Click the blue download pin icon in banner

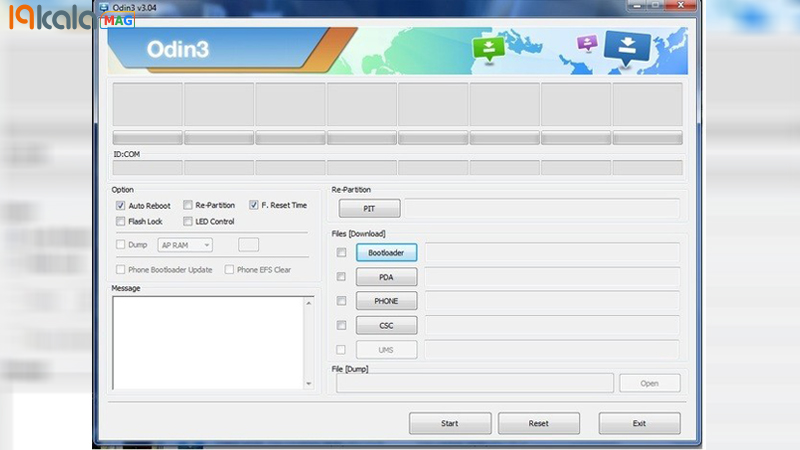(630, 47)
